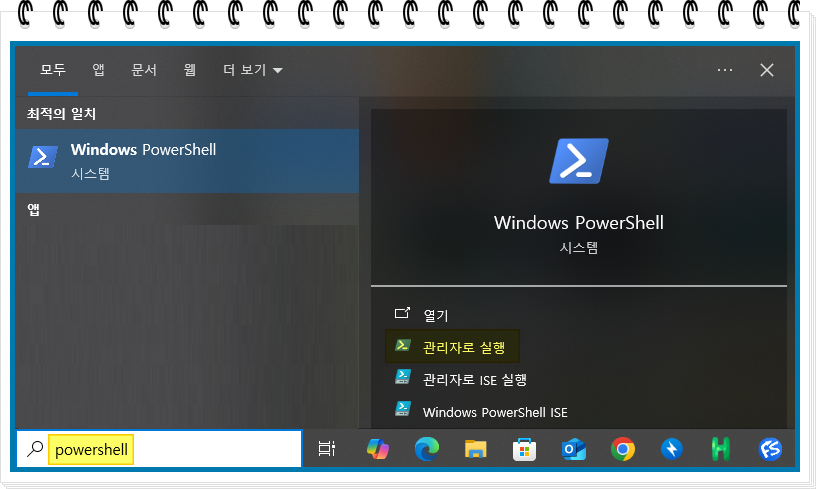Launch Copilot from the taskbar
Screen dimensions: 816x489
pyautogui.click(x=378, y=449)
